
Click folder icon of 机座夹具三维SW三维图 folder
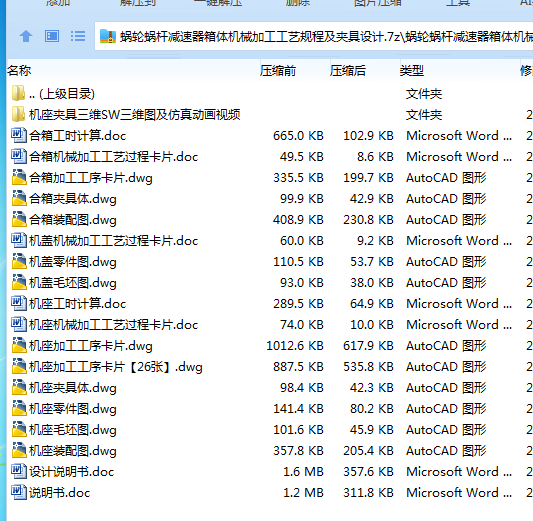pyautogui.click(x=18, y=115)
